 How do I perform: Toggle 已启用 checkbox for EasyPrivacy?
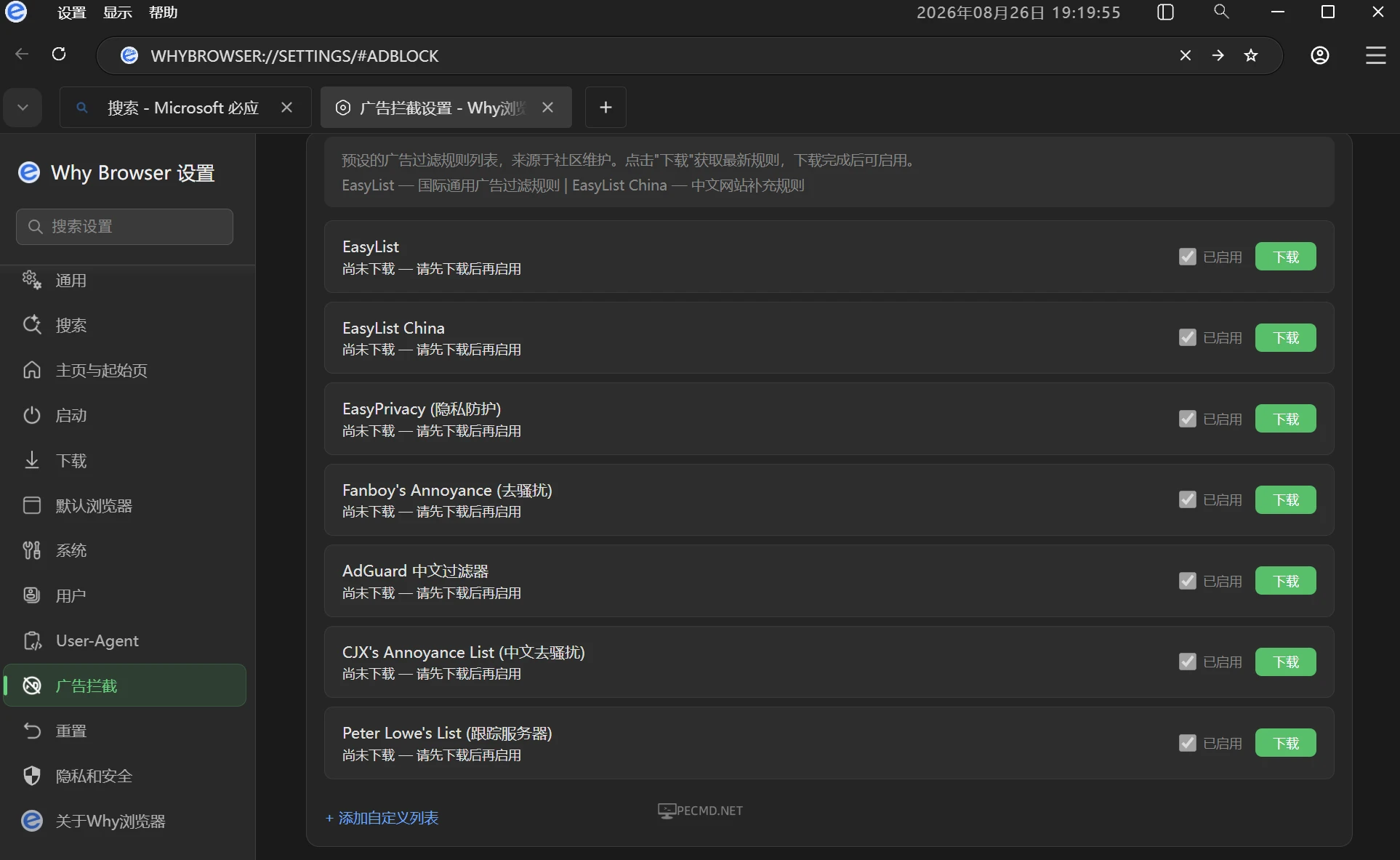1187,419
